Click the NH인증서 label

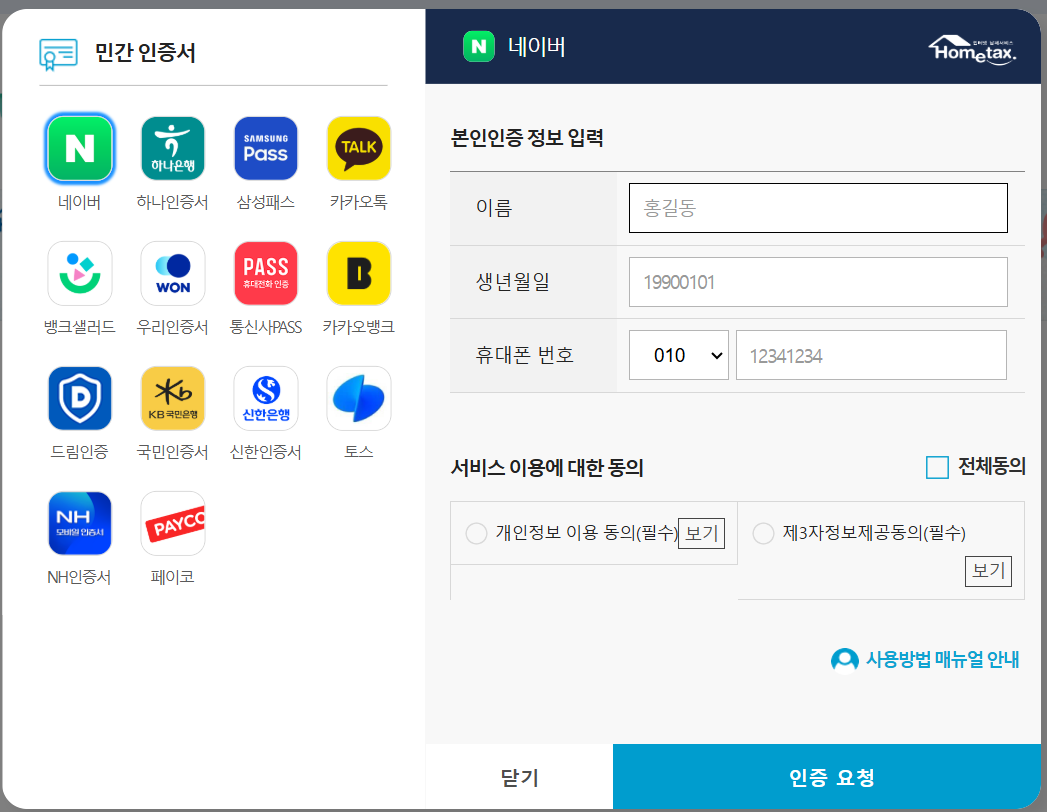[79, 577]
